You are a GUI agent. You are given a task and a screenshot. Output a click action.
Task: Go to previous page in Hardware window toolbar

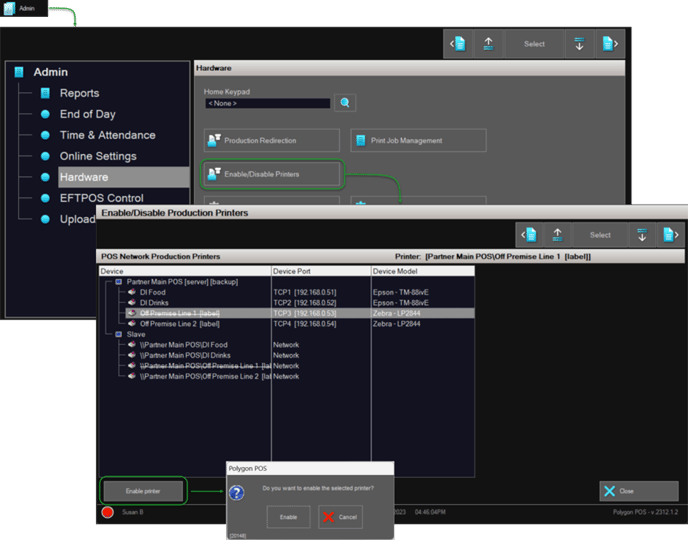[458, 44]
